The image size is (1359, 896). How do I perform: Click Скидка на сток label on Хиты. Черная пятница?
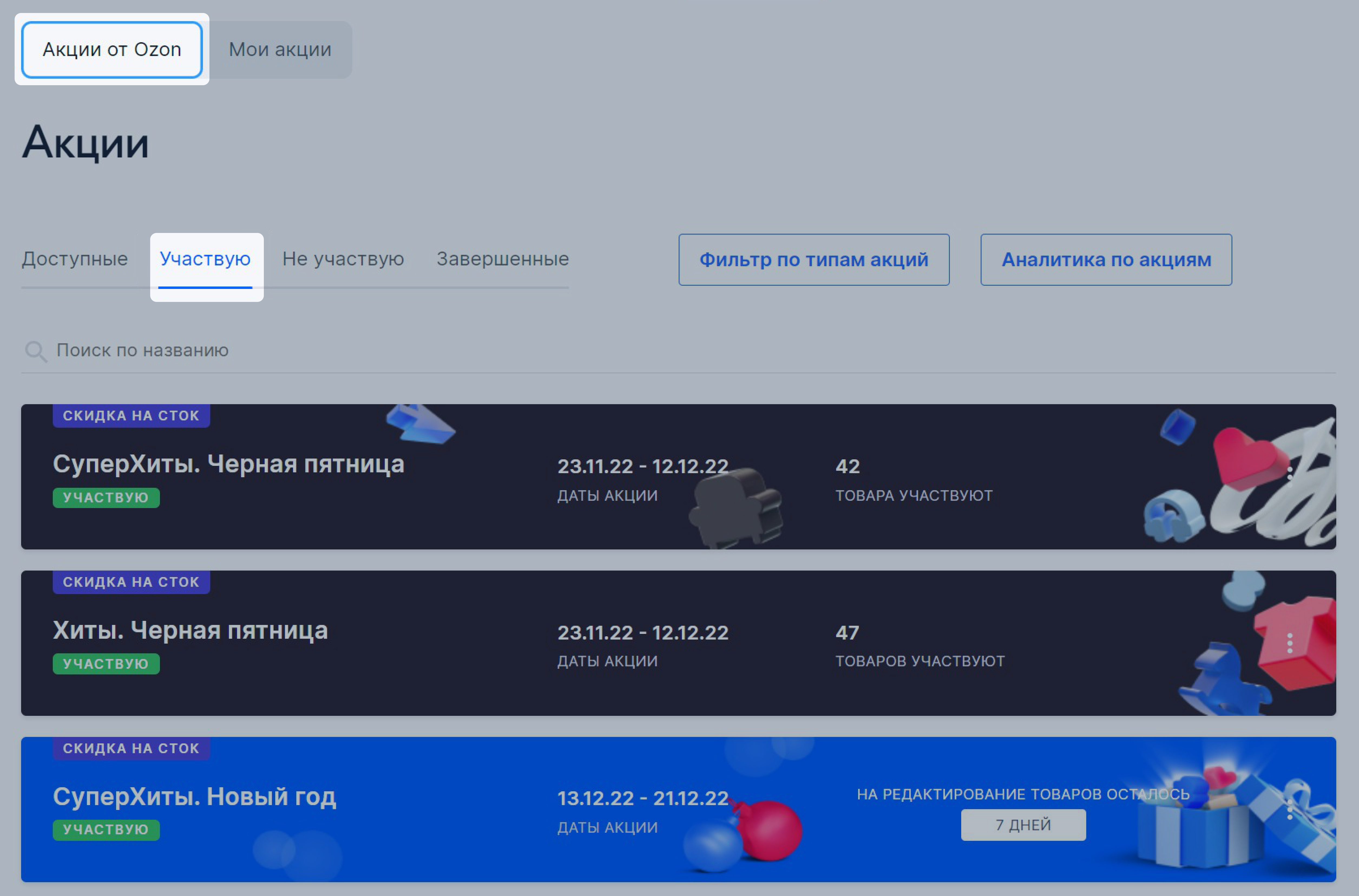132,582
